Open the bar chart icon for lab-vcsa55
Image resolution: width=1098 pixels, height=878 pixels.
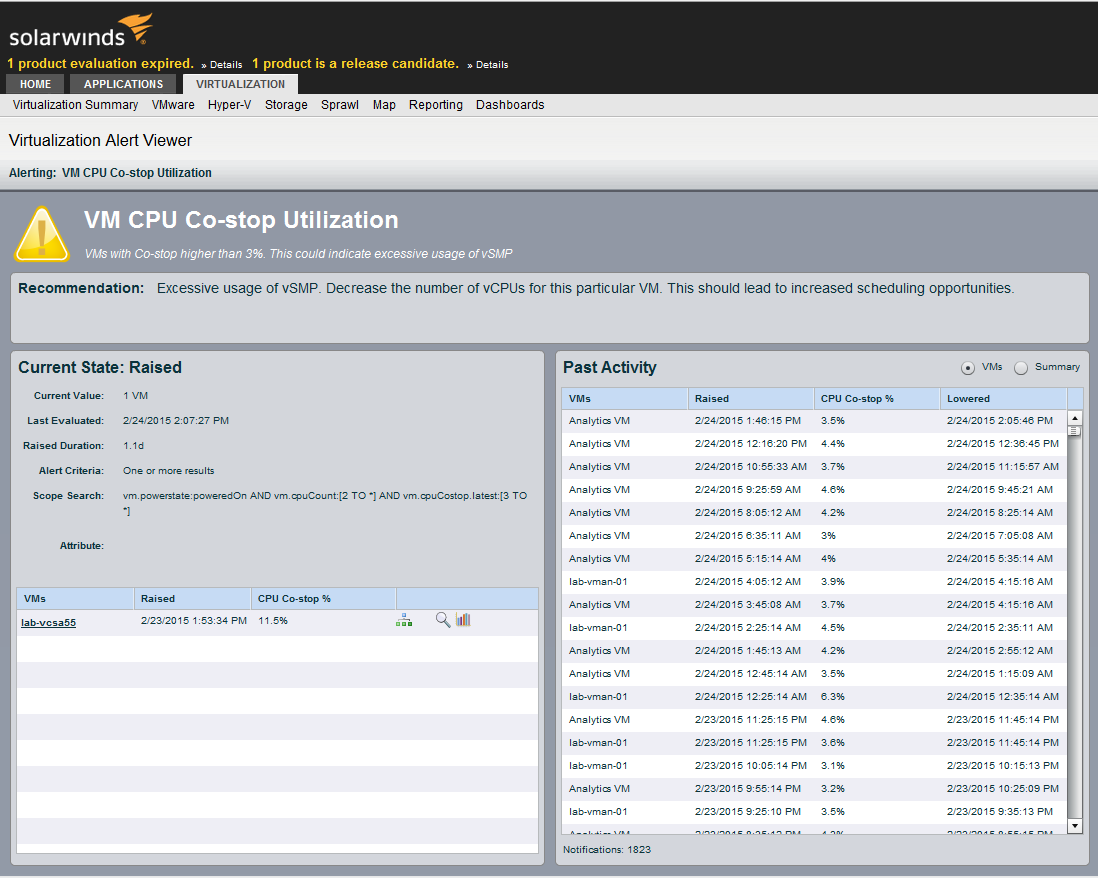point(464,620)
